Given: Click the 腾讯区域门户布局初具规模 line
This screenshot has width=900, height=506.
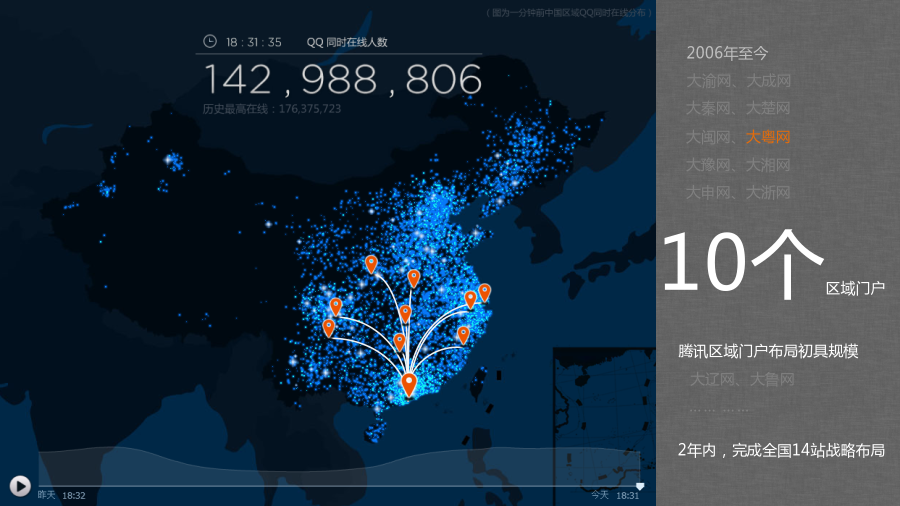Looking at the screenshot, I should tap(768, 351).
